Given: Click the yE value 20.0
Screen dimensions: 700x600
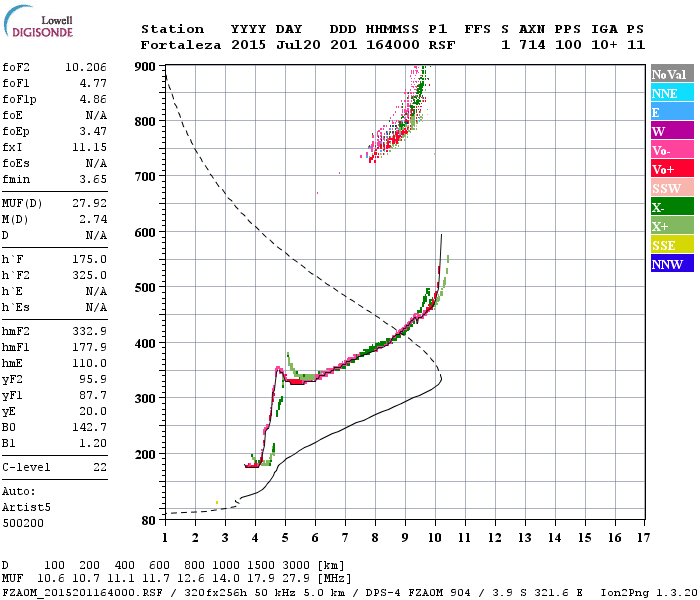Looking at the screenshot, I should tap(93, 412).
